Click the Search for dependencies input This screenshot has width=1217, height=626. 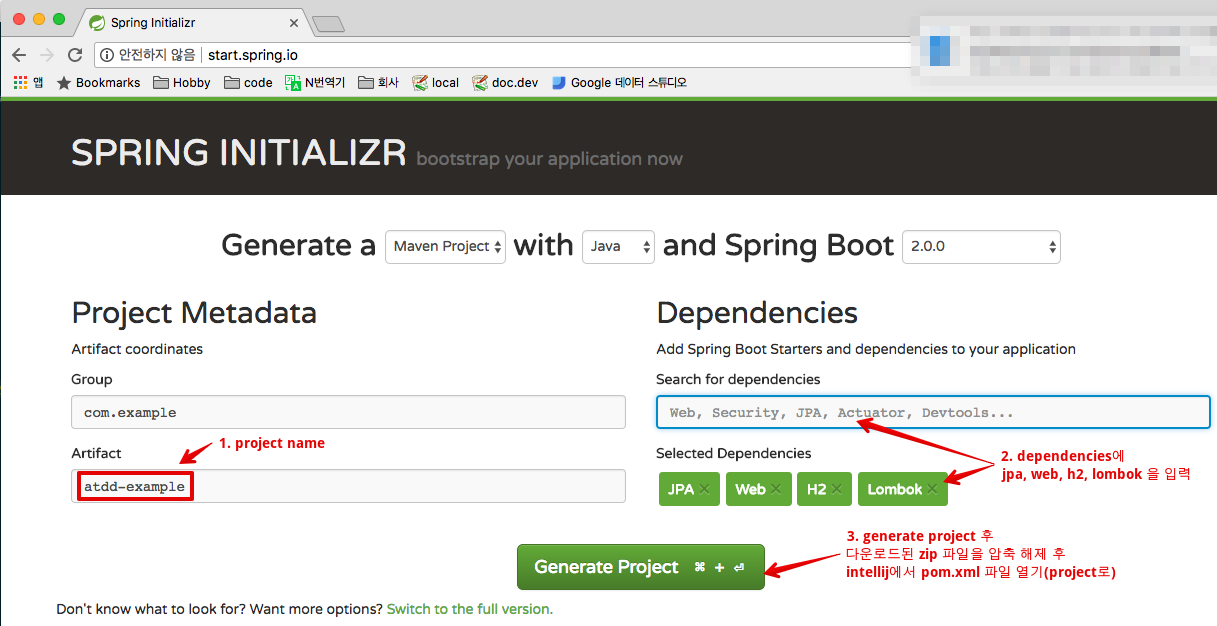point(933,412)
